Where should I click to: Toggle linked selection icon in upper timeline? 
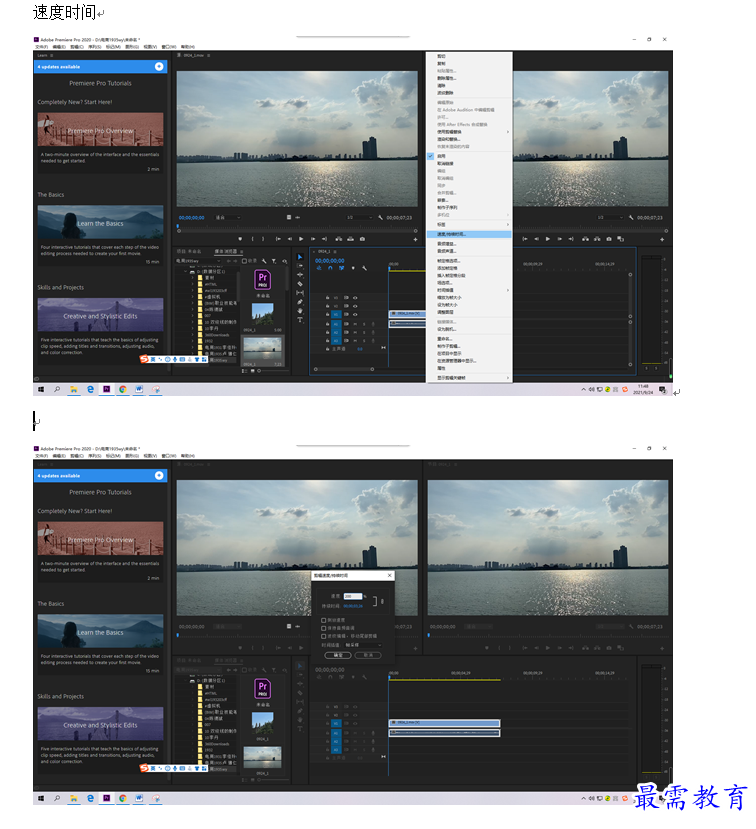pyautogui.click(x=342, y=268)
